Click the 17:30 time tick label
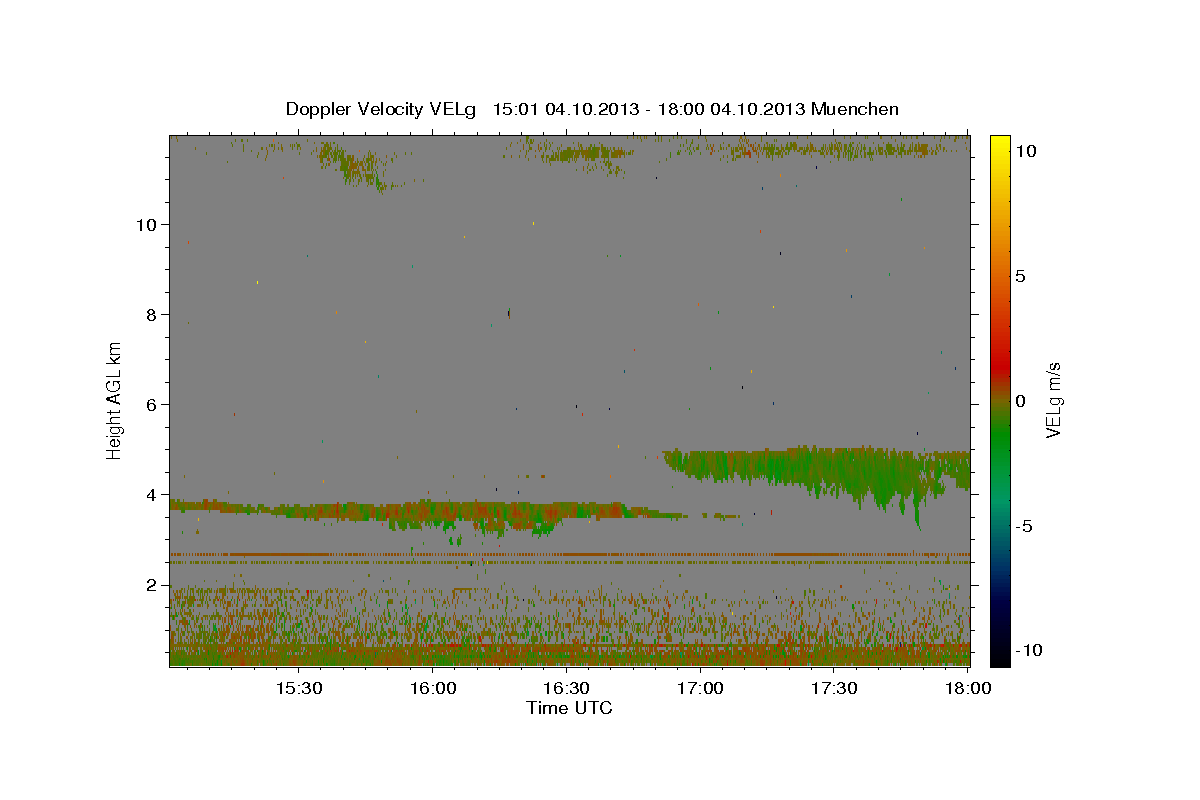 click(x=835, y=689)
